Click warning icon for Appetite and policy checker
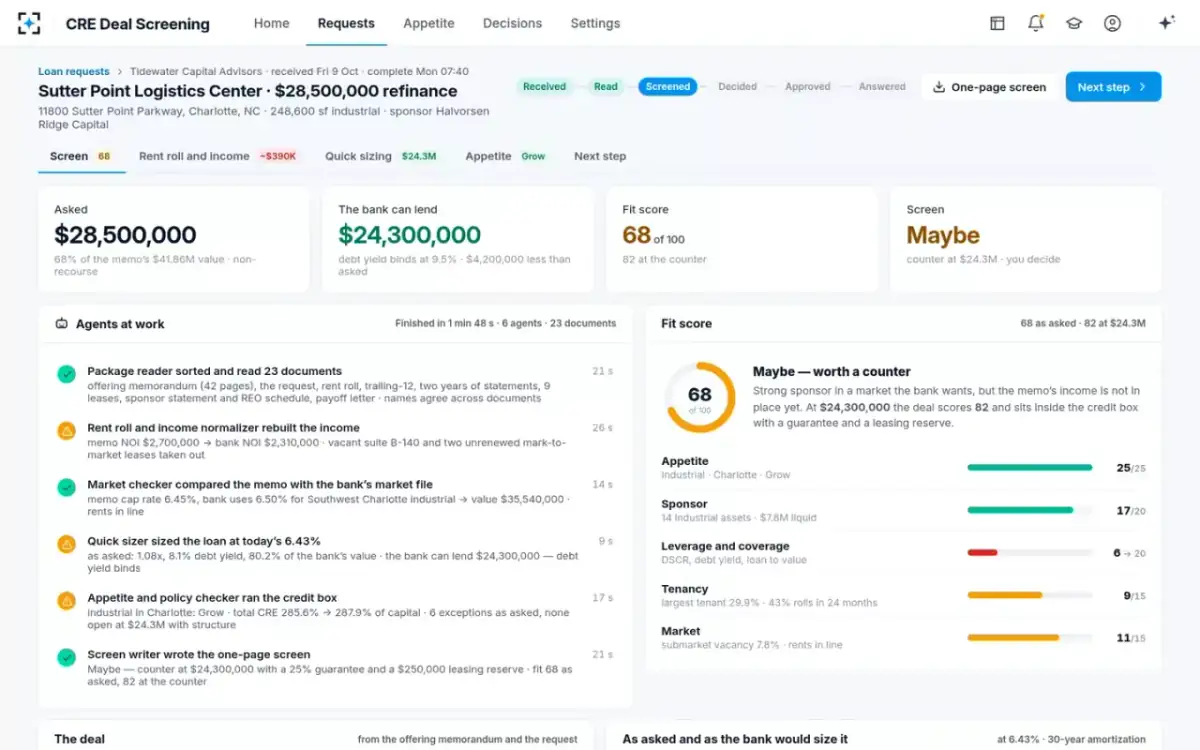The image size is (1200, 750). pyautogui.click(x=67, y=601)
